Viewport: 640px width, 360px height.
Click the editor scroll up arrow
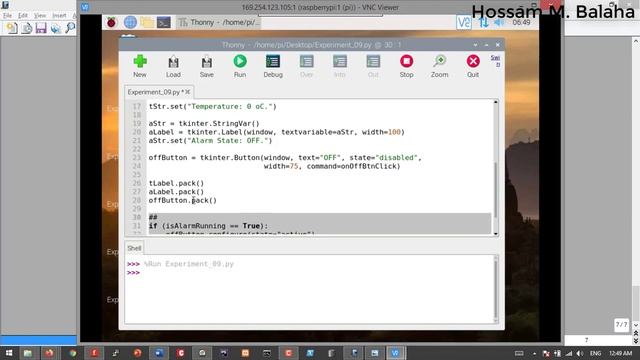point(496,102)
